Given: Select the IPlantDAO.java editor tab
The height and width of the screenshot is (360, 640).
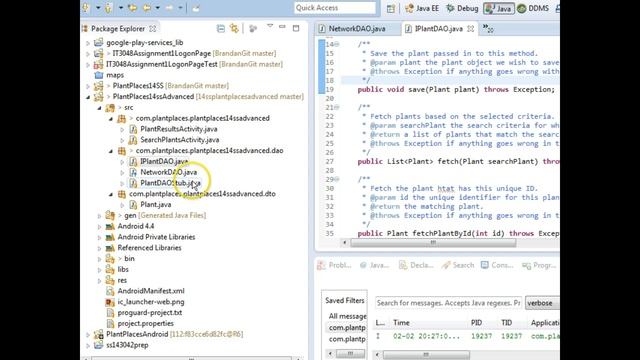Looking at the screenshot, I should click(x=438, y=29).
